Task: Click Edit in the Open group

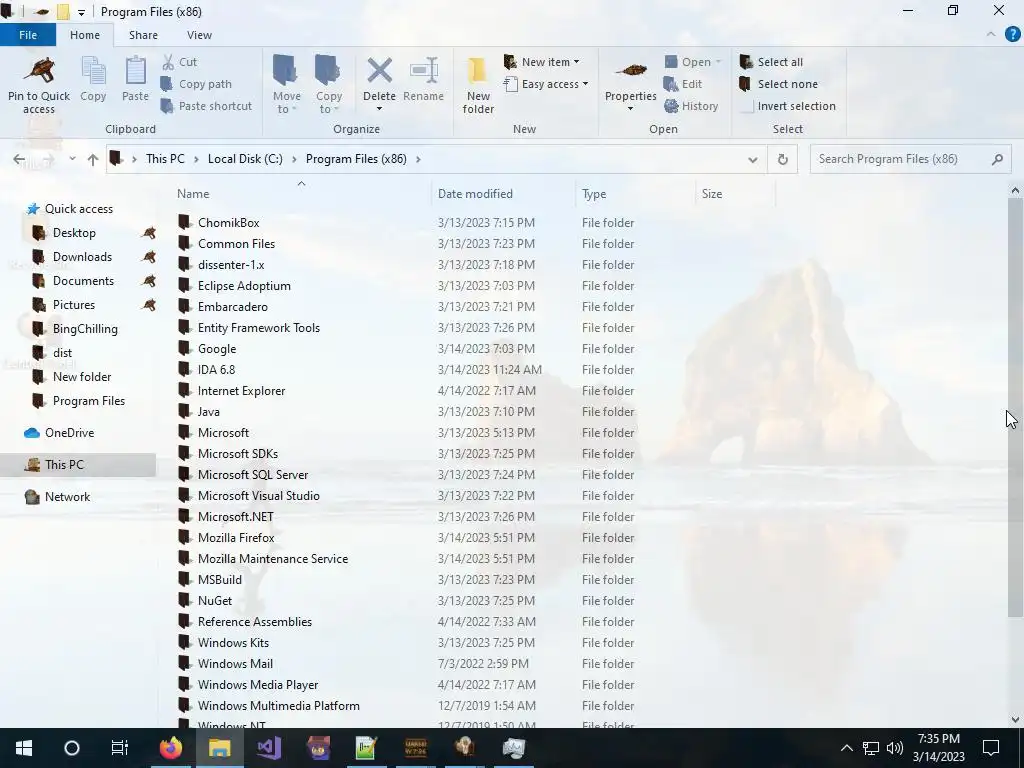Action: coord(682,84)
